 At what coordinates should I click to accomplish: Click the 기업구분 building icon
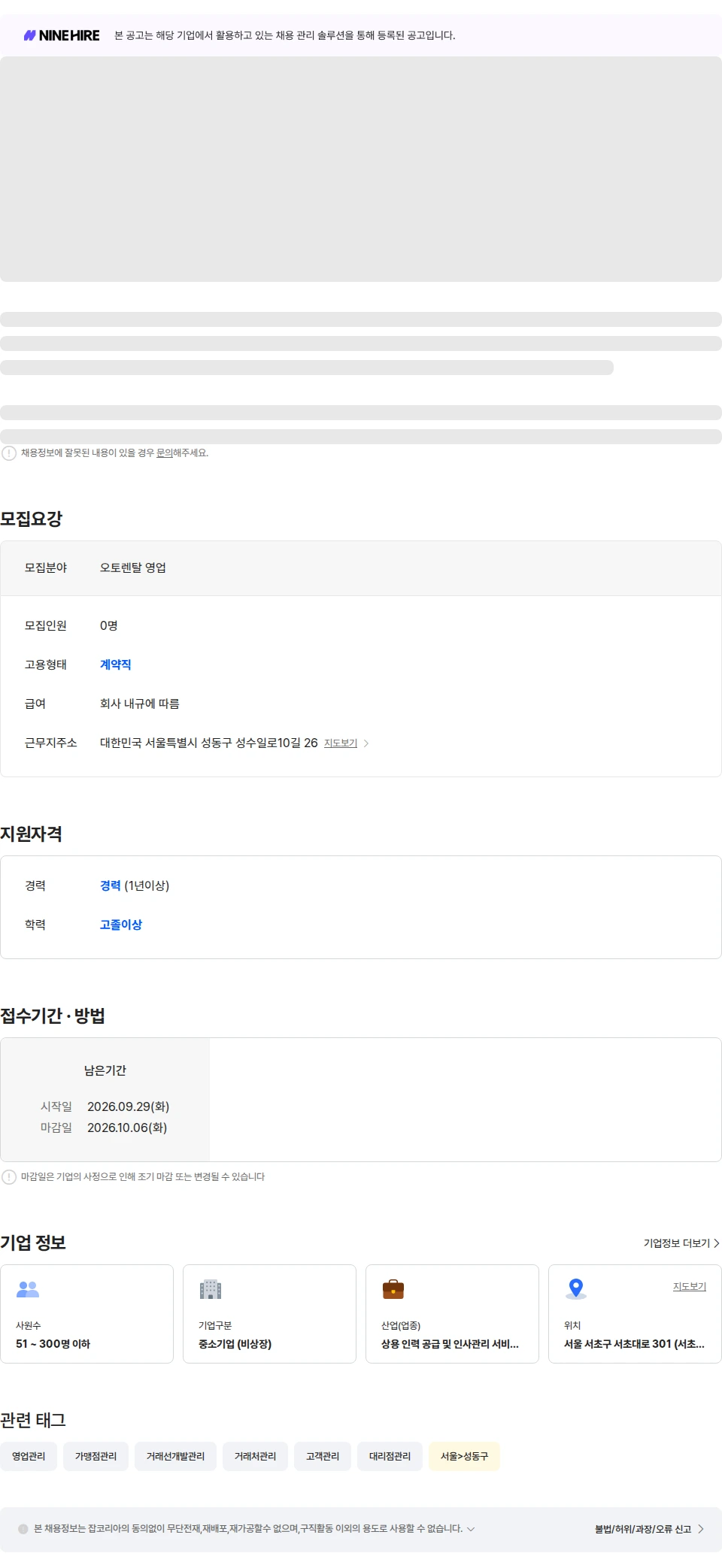211,1289
